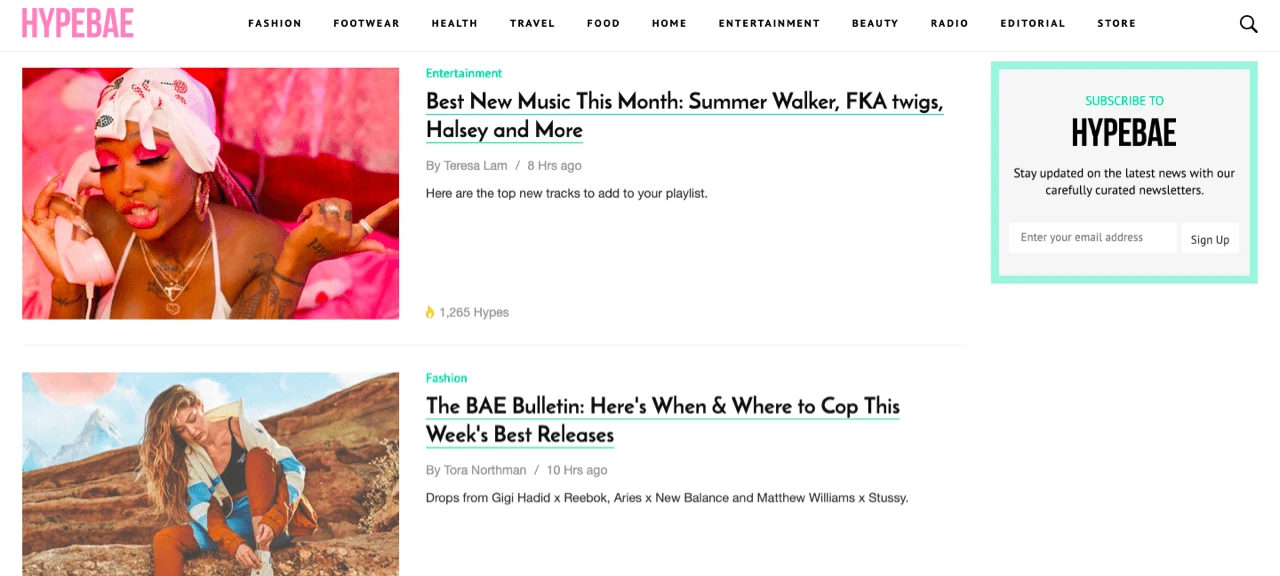This screenshot has height=576, width=1280.
Task: Go to the Store link in navigation
Action: tap(1116, 24)
